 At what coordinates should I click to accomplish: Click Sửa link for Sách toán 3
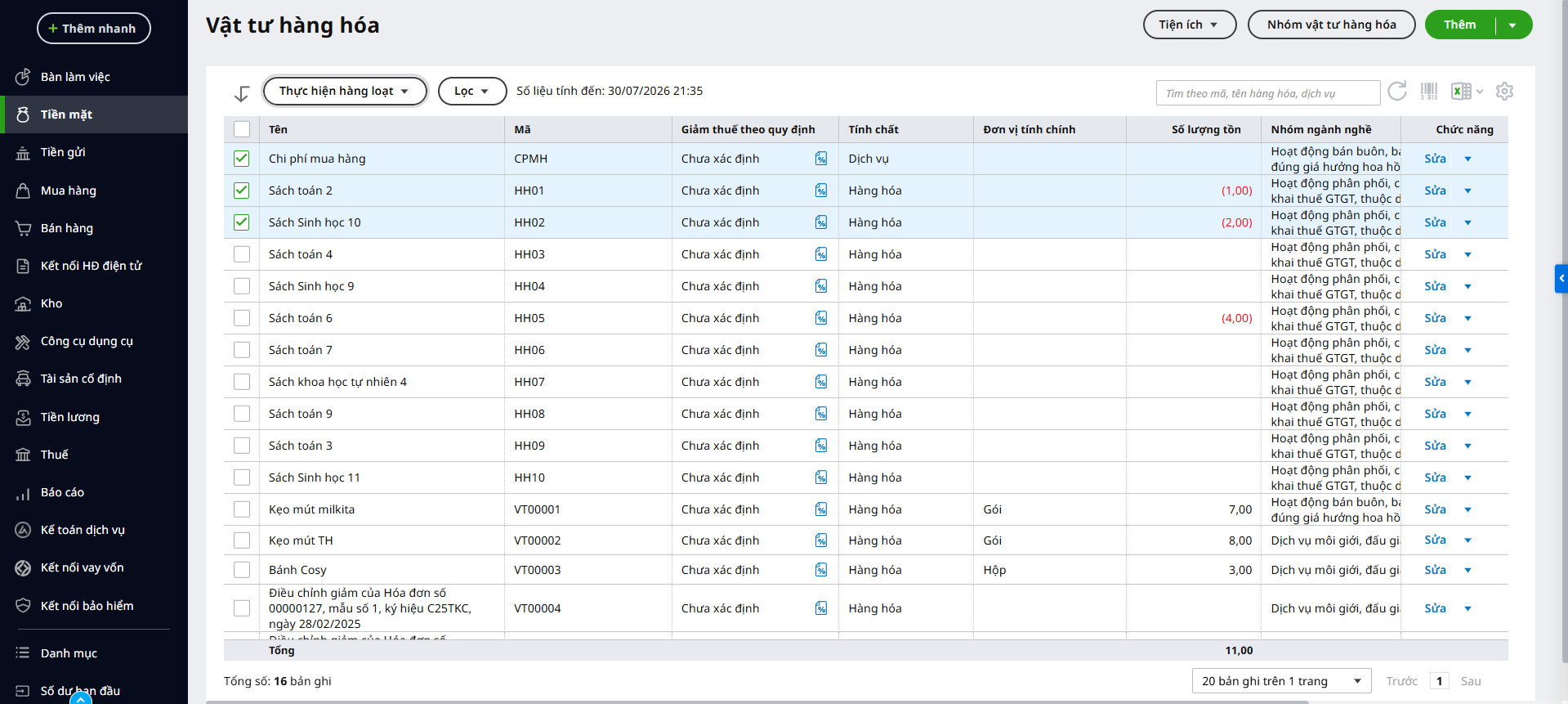1435,446
